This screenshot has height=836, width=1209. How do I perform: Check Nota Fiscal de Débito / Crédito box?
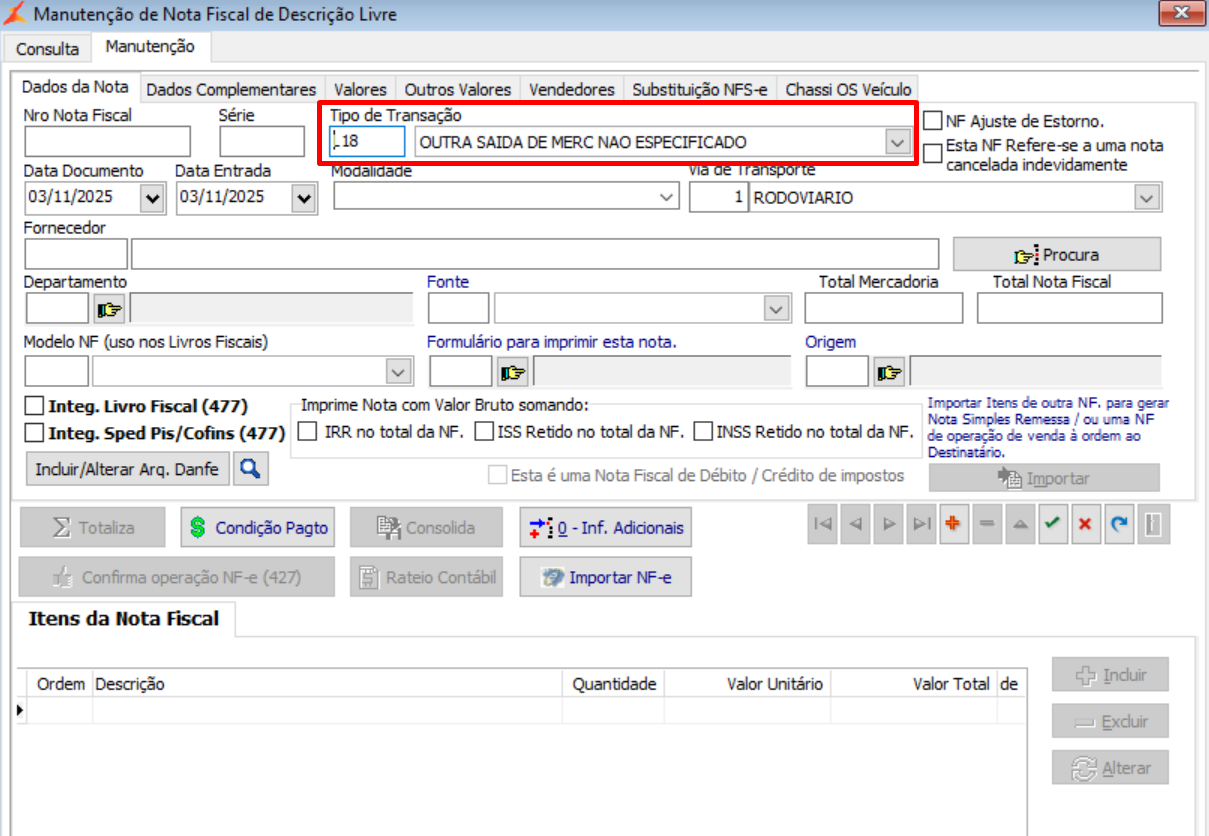coord(497,475)
